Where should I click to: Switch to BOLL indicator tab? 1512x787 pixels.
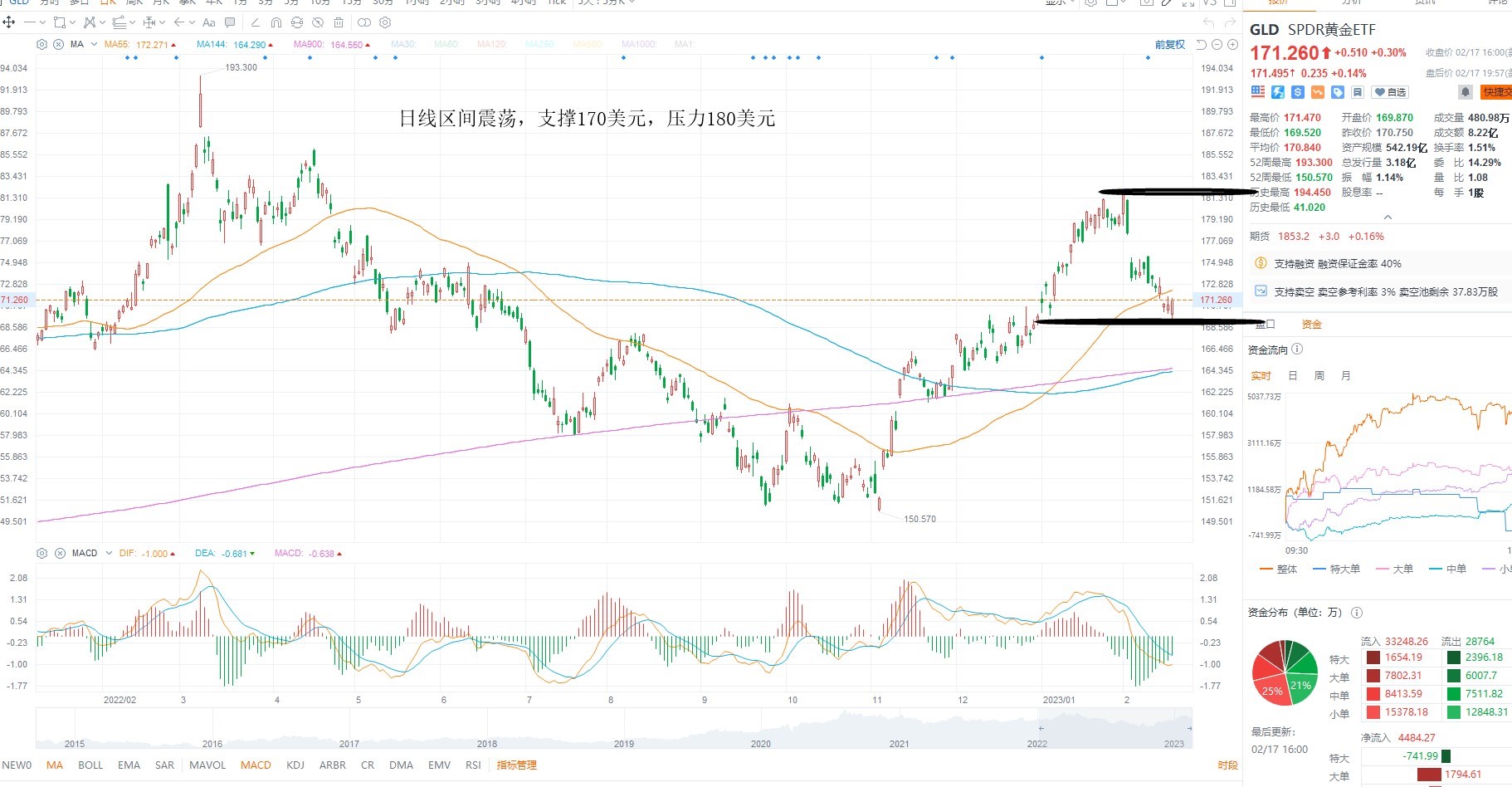[x=90, y=765]
